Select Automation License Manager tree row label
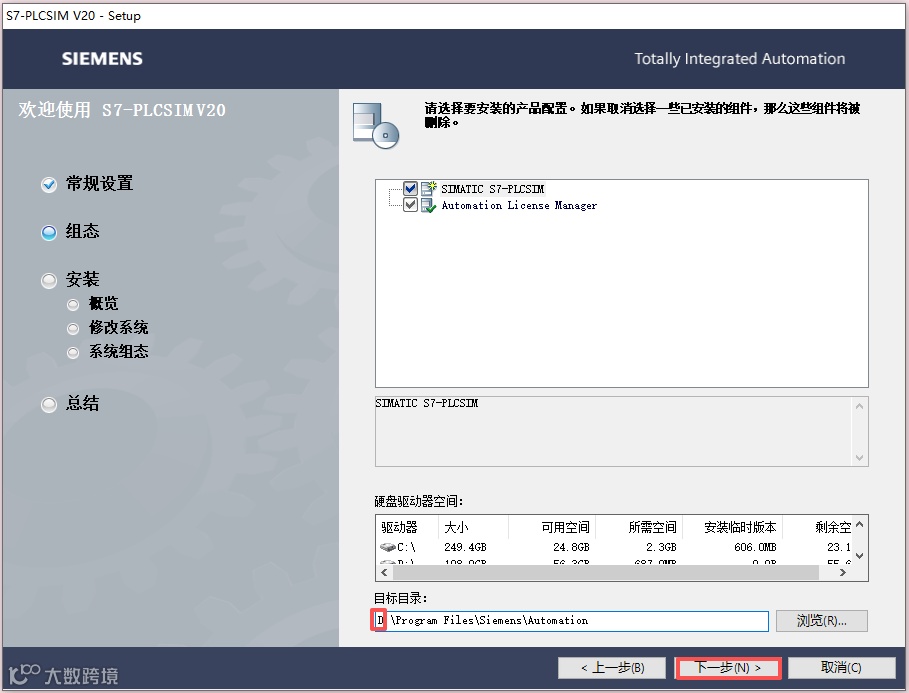This screenshot has height=693, width=909. click(x=519, y=205)
